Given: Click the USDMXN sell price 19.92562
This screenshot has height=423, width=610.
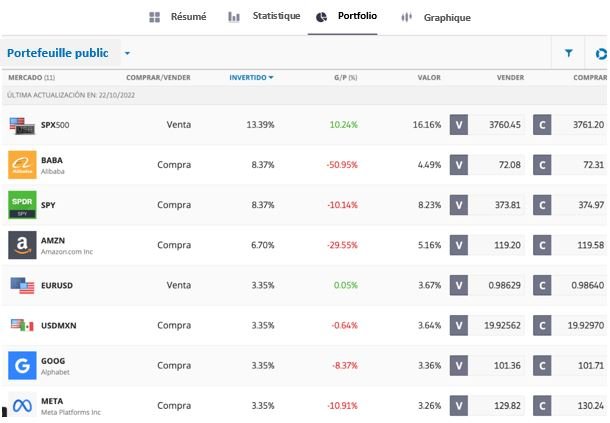Looking at the screenshot, I should tap(502, 325).
